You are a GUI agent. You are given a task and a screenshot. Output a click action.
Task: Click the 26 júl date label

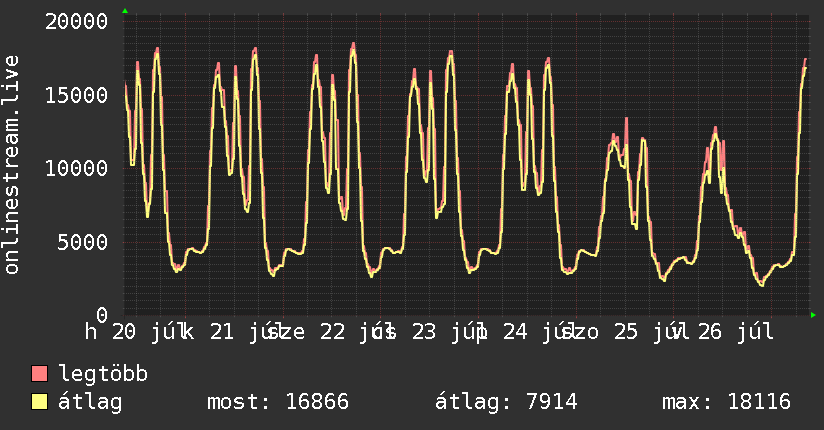(736, 332)
